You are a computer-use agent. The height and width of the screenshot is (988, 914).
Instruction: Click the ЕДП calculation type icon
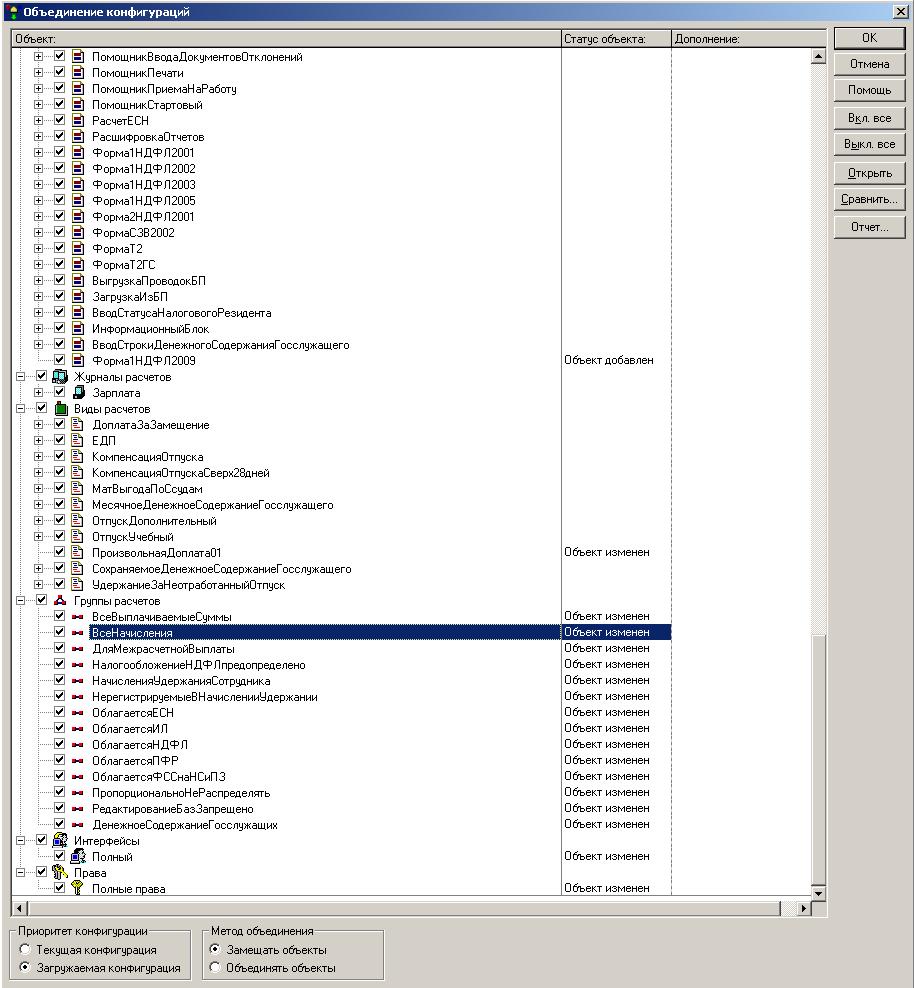click(x=77, y=440)
